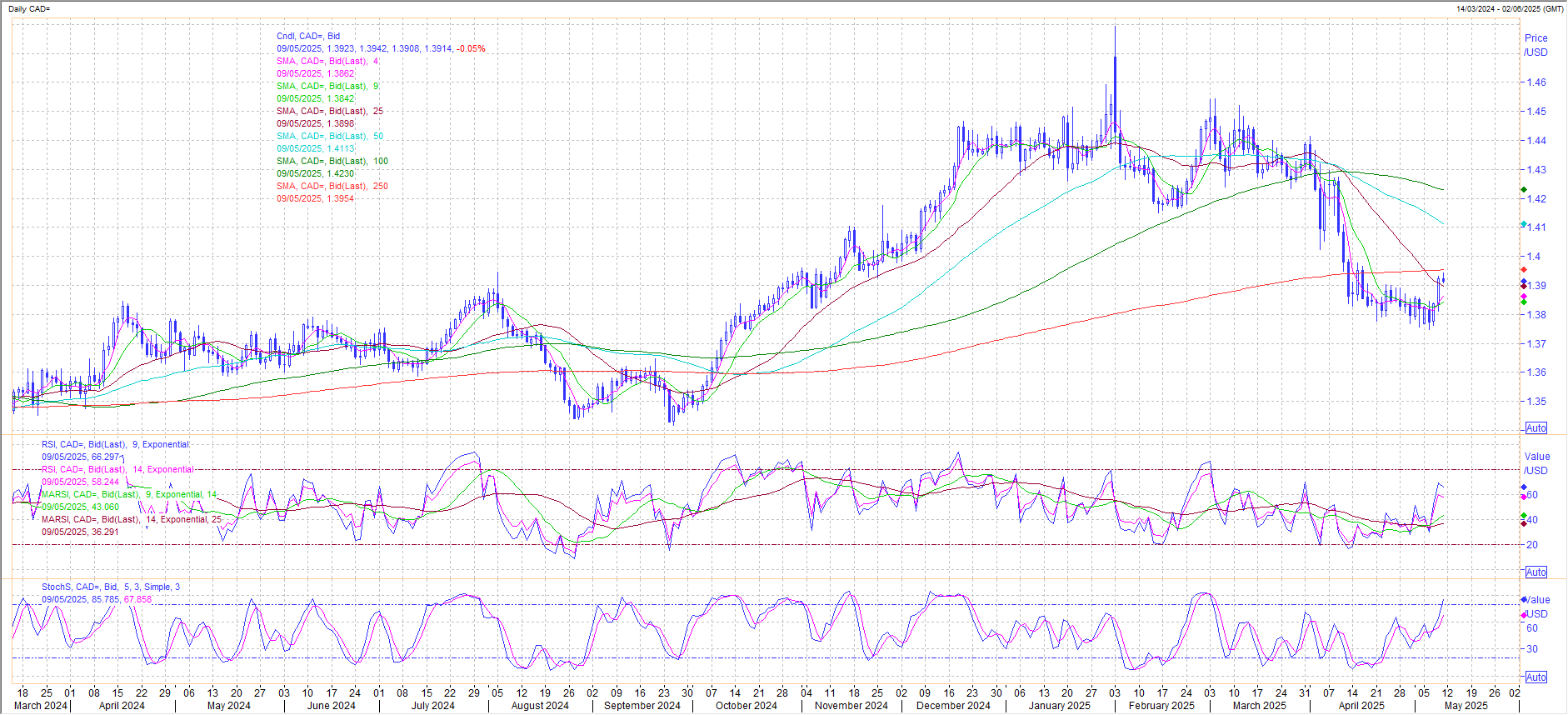Screen dimensions: 1568x715
Task: Click the blue %K marker on Stochastic axis
Action: pos(1524,600)
